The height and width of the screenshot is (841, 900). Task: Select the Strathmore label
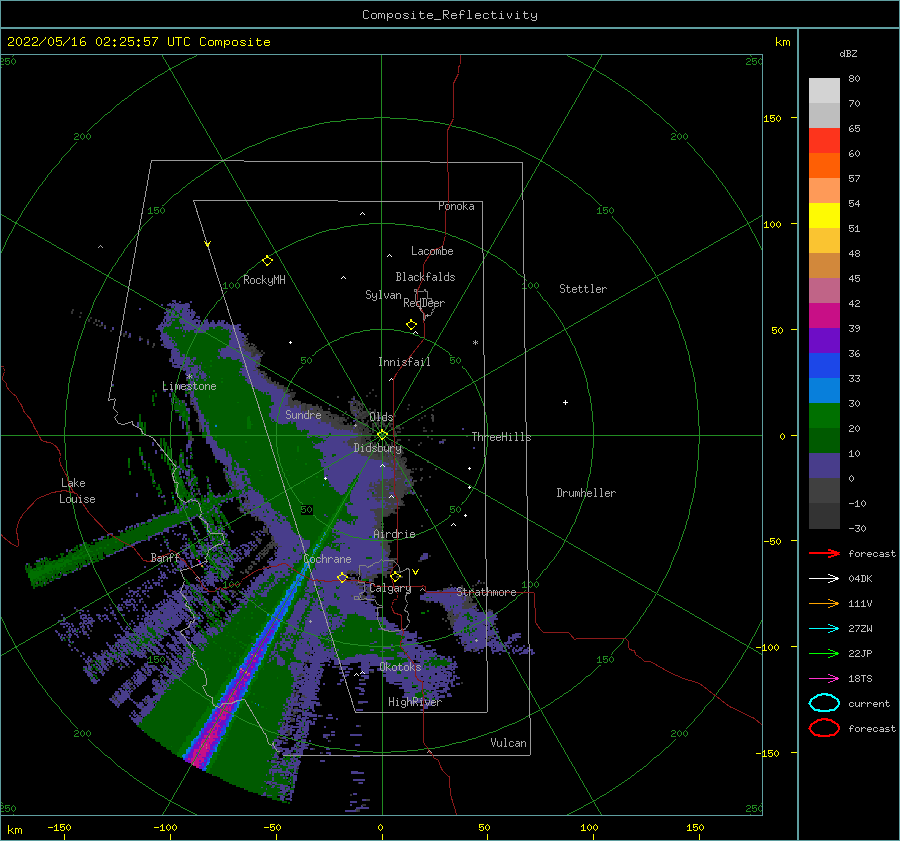click(486, 592)
